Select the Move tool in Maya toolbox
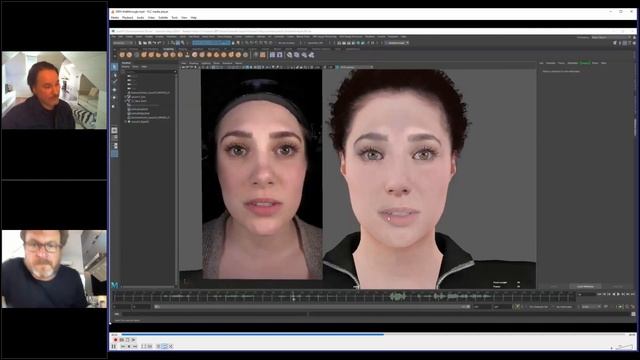The width and height of the screenshot is (640, 360). tap(114, 90)
